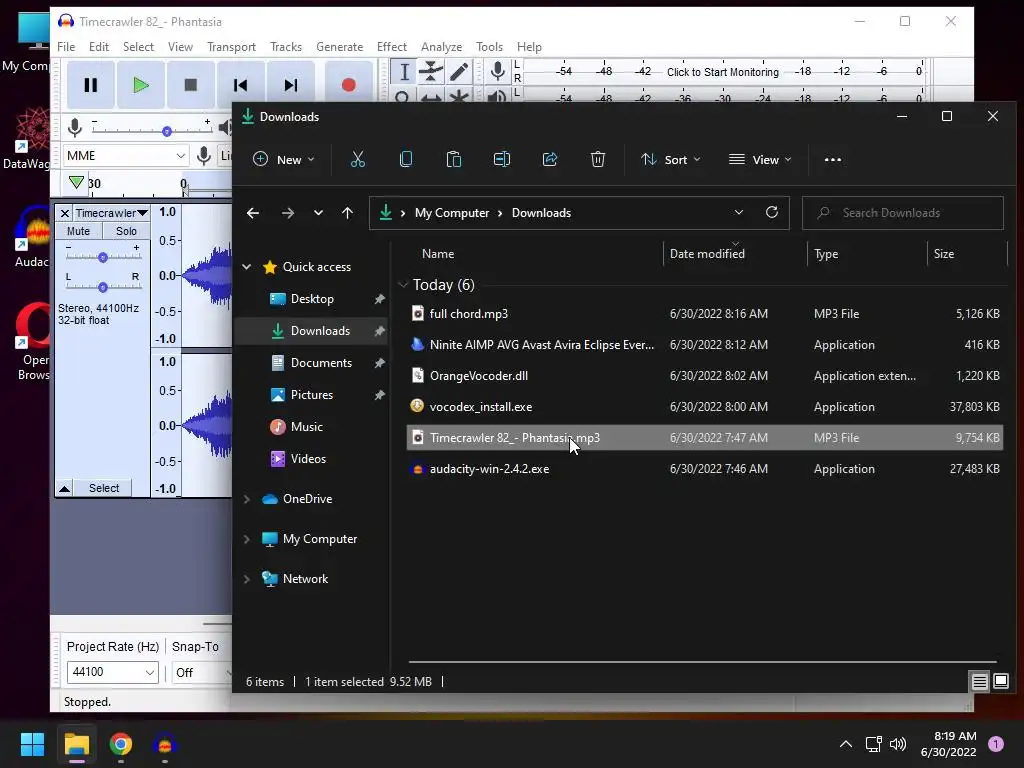Adjust the track gain slider
Screen dimensions: 1024x768
[x=103, y=257]
